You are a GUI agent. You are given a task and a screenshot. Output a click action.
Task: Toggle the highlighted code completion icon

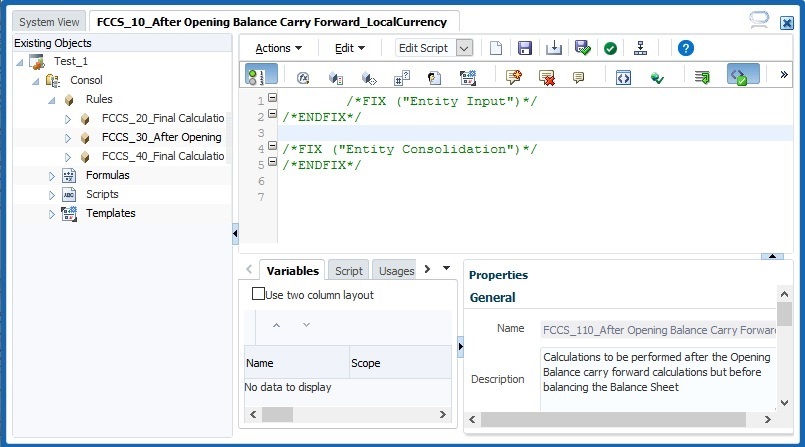(x=743, y=75)
